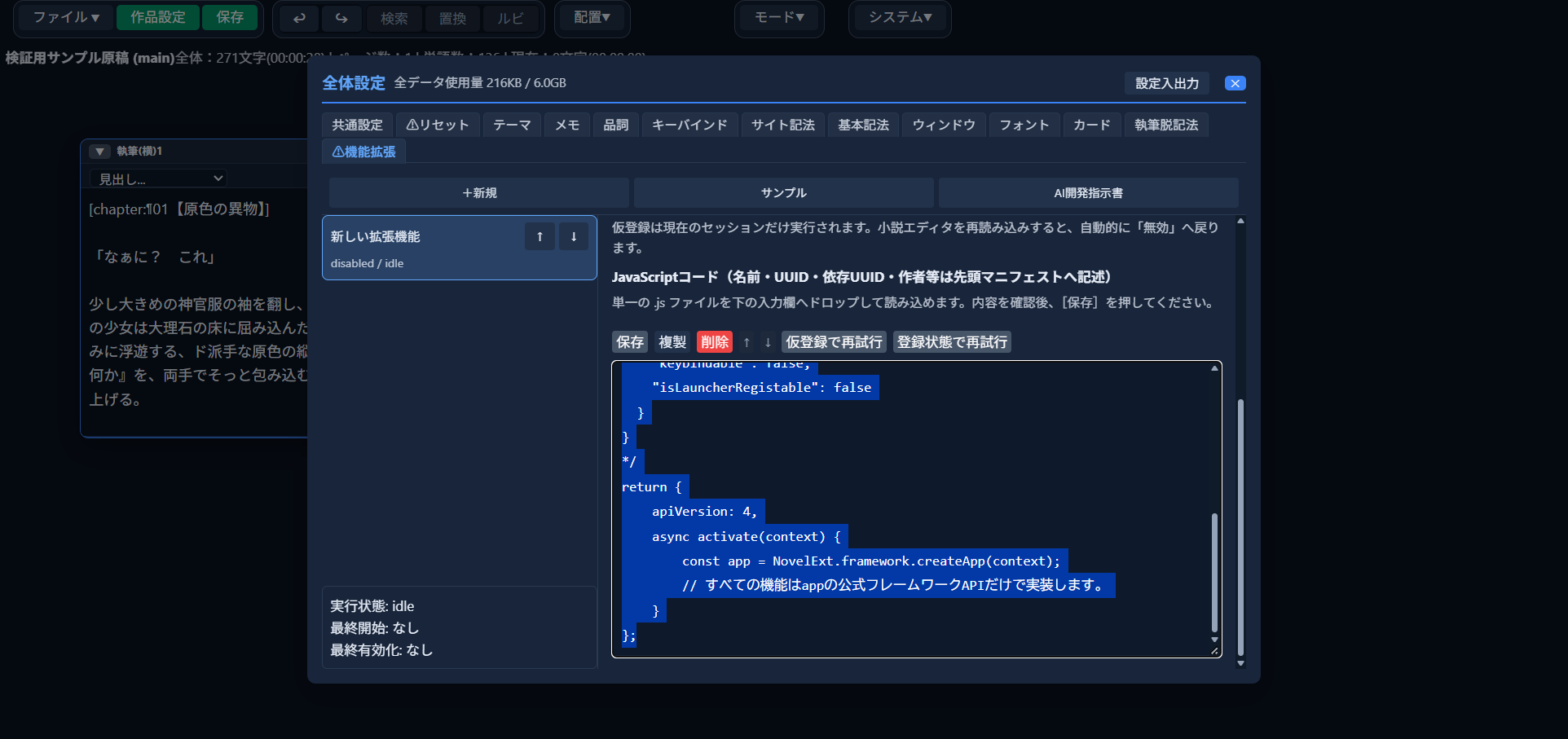This screenshot has width=1568, height=739.
Task: Switch to the キーバインド tab
Action: pyautogui.click(x=689, y=125)
